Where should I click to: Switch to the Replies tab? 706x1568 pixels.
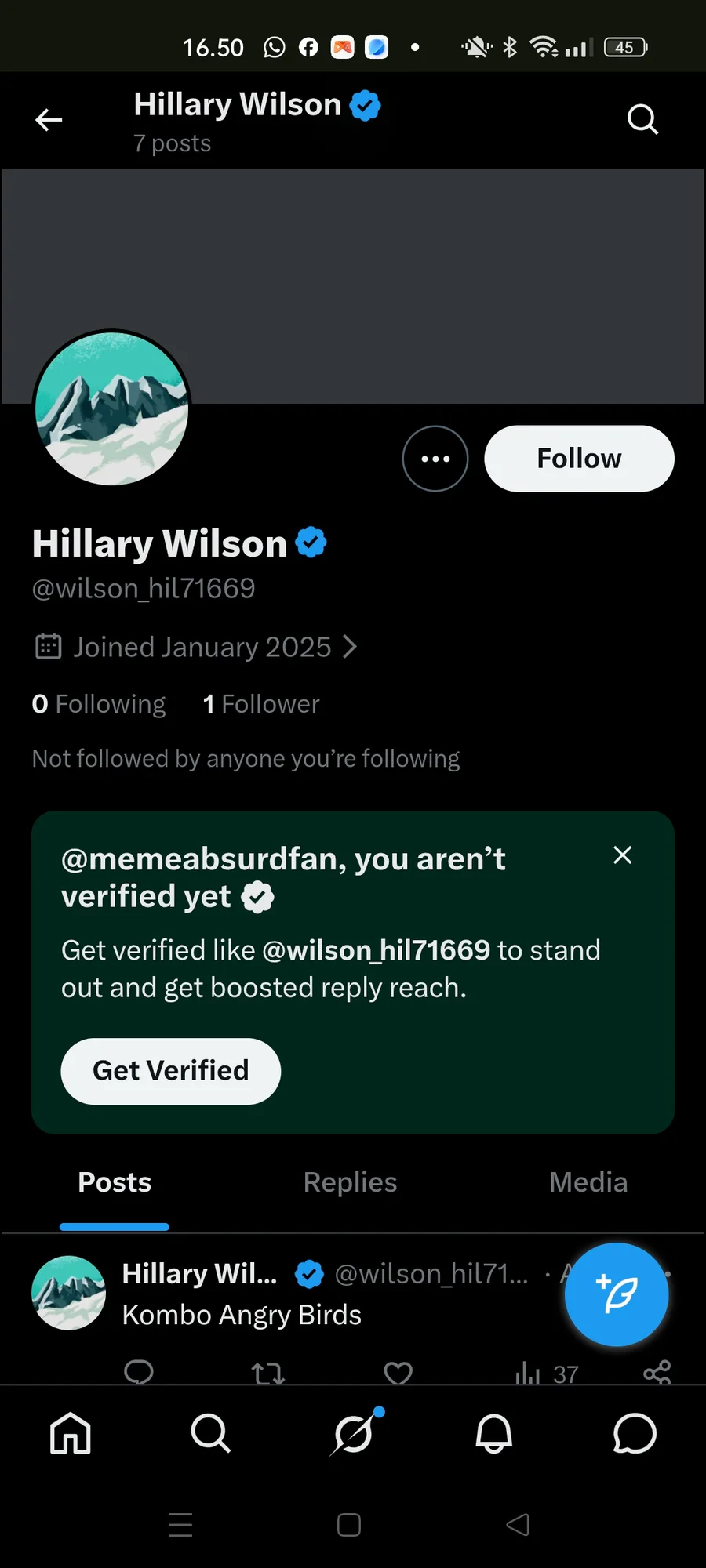point(350,1182)
